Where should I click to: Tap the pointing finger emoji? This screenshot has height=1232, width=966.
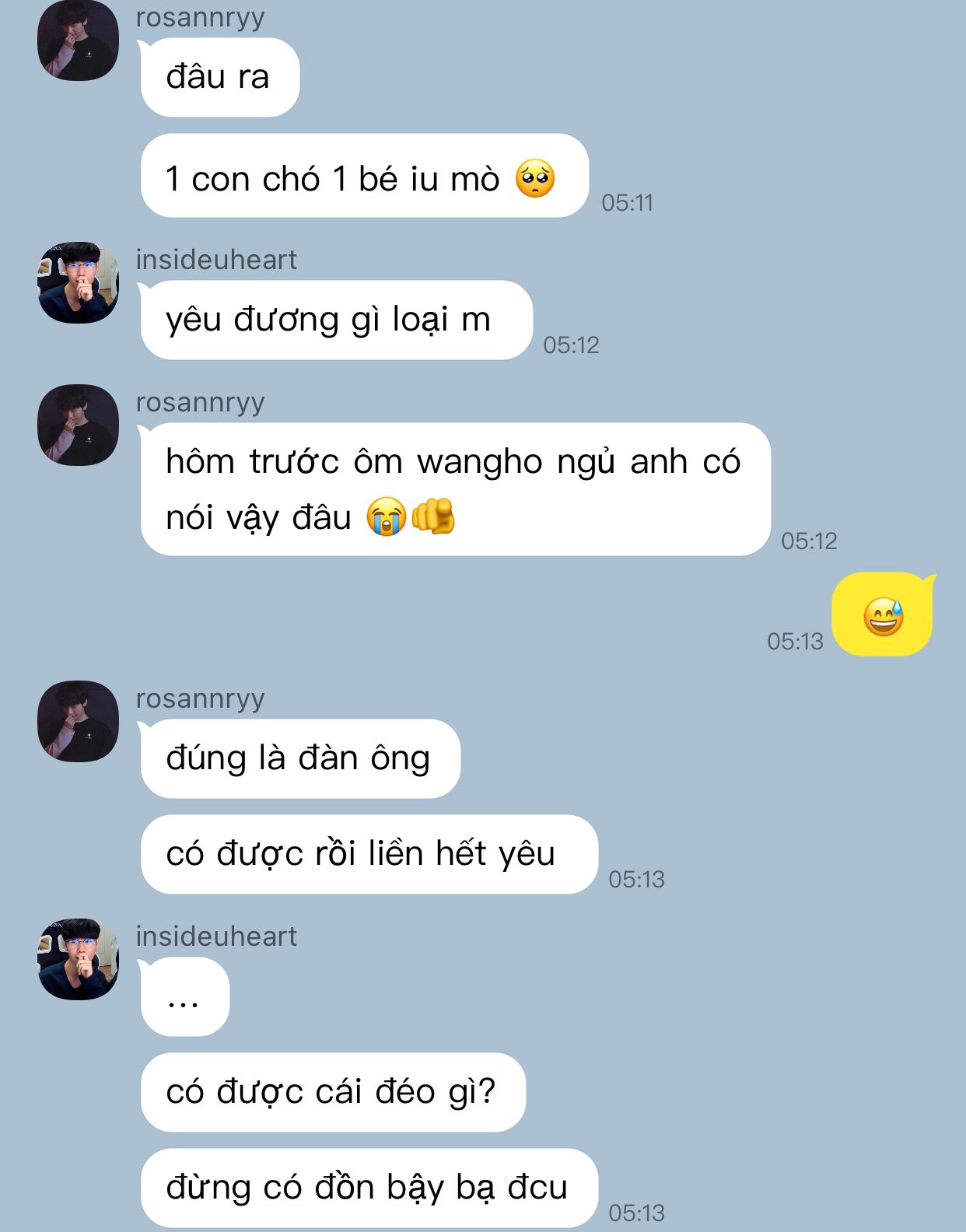tap(433, 516)
